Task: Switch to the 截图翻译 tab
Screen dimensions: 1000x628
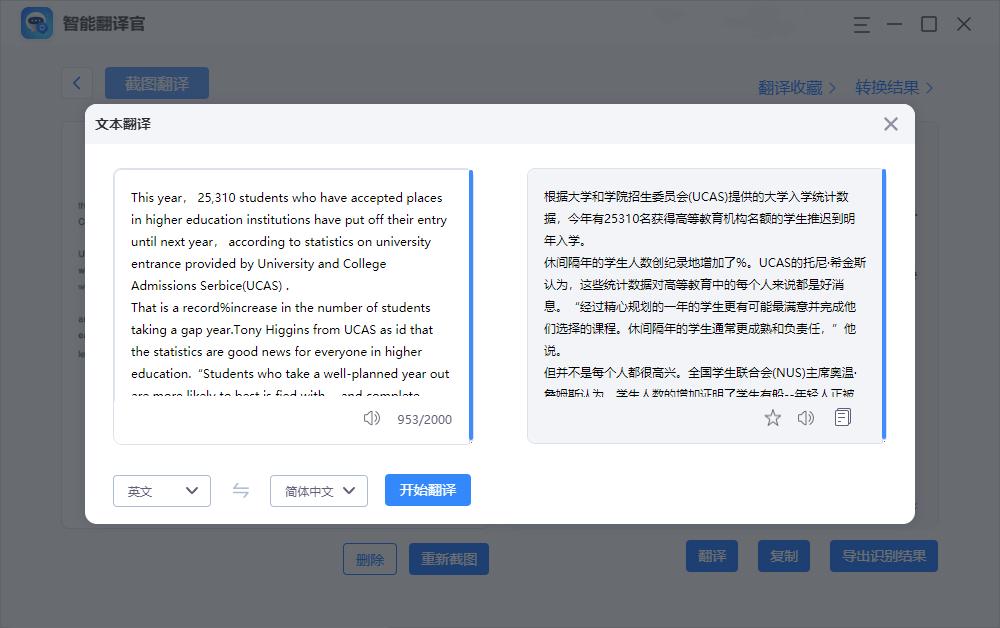Action: (x=156, y=83)
